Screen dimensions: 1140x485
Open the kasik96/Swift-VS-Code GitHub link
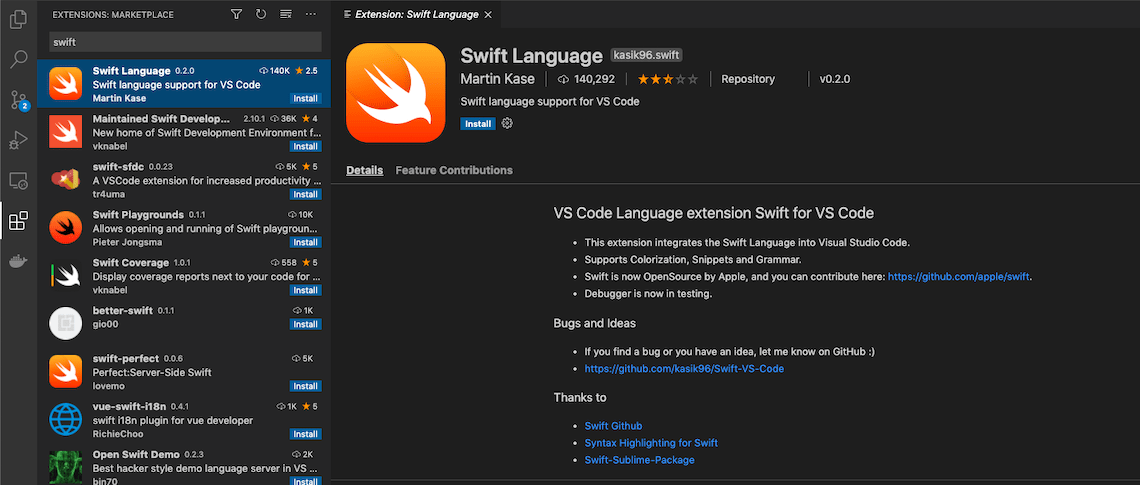[x=684, y=369]
